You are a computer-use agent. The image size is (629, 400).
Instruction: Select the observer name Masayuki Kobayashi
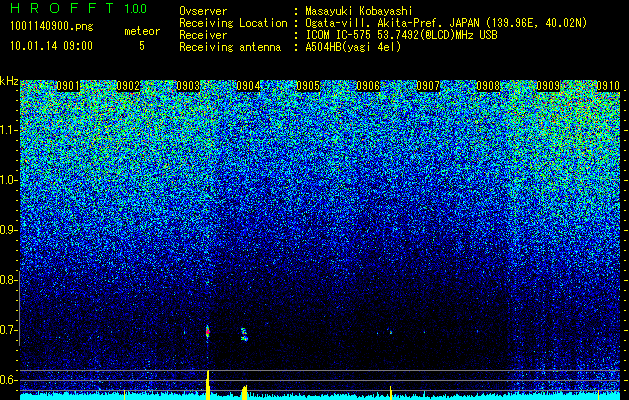point(359,11)
